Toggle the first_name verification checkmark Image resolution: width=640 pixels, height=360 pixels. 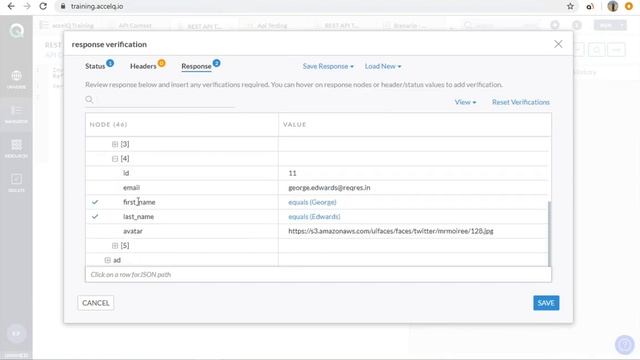pyautogui.click(x=95, y=202)
